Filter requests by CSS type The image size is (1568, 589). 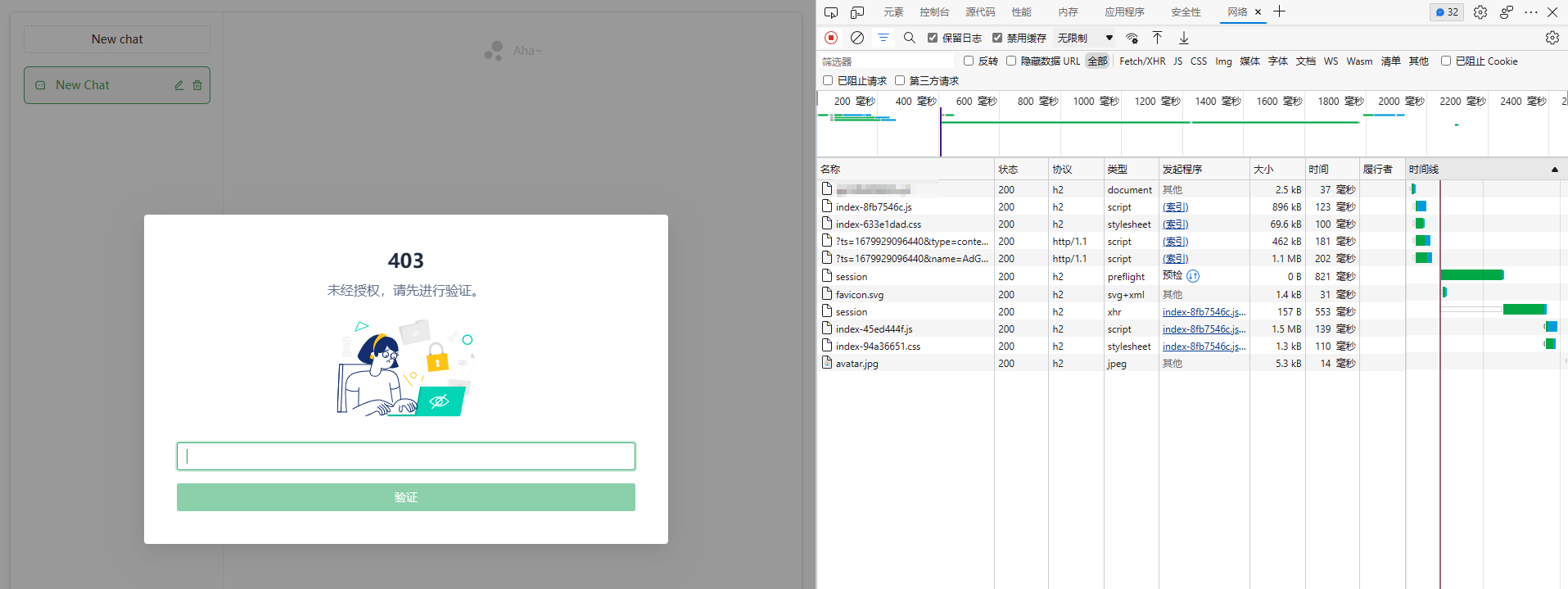1199,61
